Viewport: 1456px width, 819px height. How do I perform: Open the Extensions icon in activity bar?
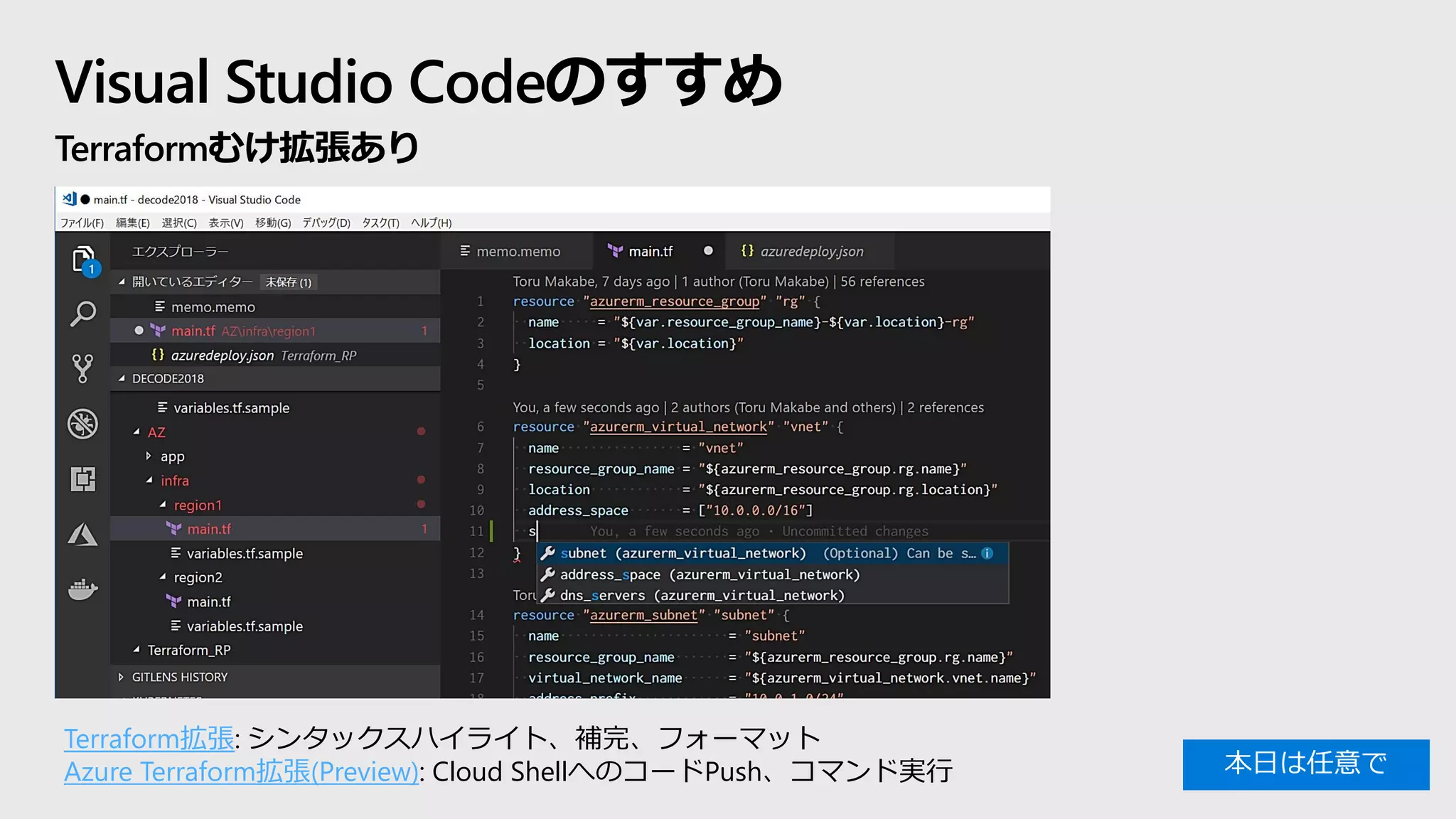(x=82, y=479)
